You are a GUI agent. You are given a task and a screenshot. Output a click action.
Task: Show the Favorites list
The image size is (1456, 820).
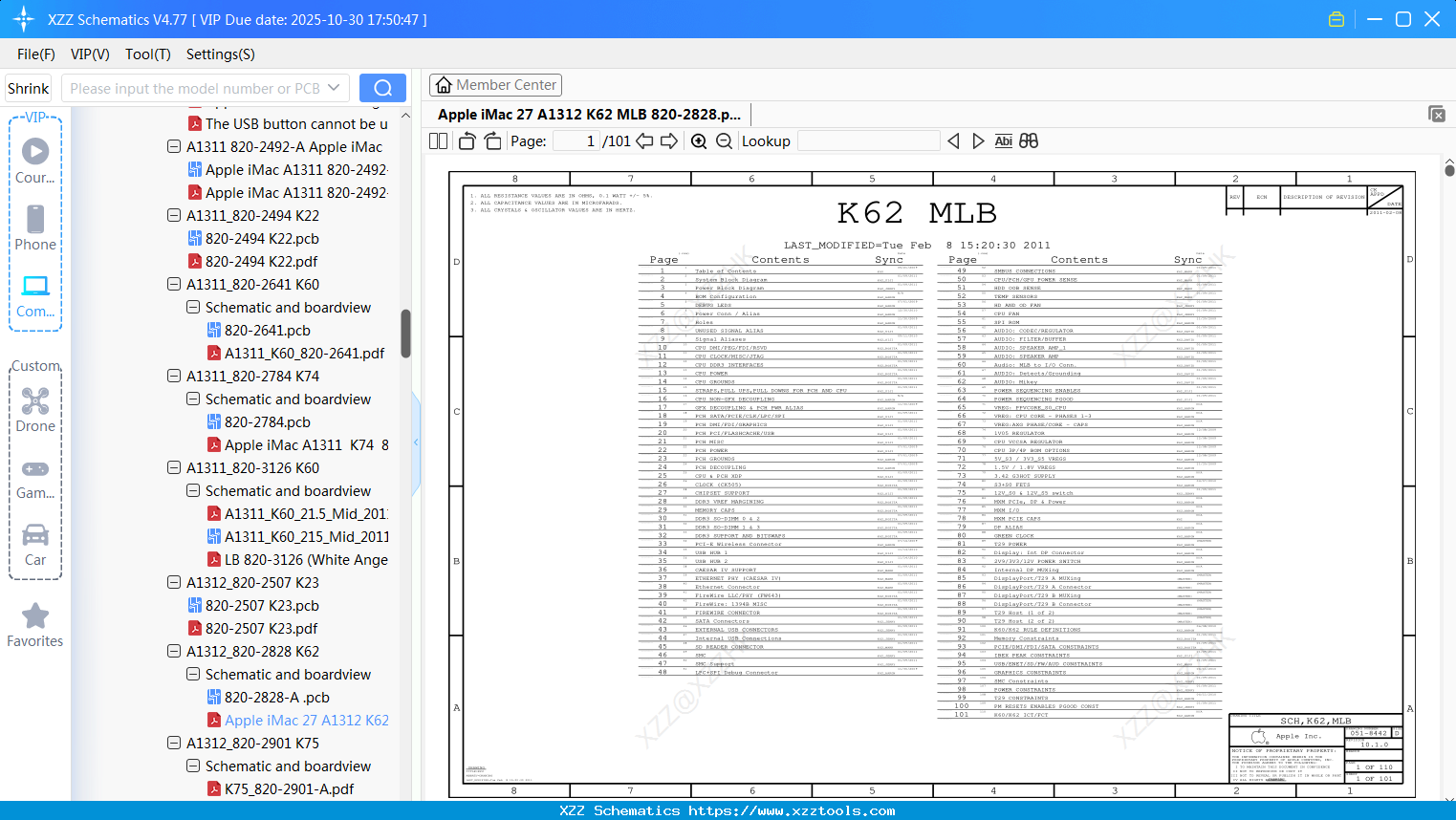click(35, 625)
